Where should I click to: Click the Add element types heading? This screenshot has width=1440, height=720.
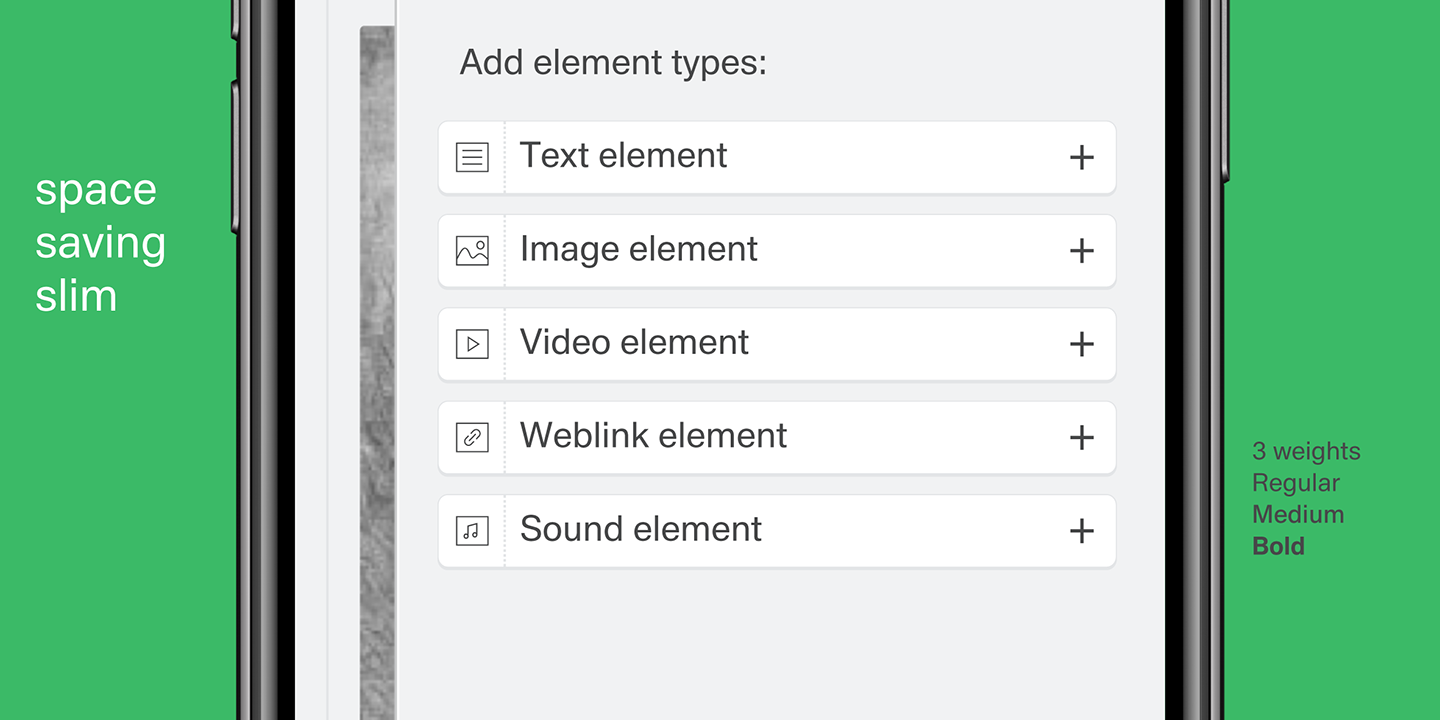pos(613,63)
